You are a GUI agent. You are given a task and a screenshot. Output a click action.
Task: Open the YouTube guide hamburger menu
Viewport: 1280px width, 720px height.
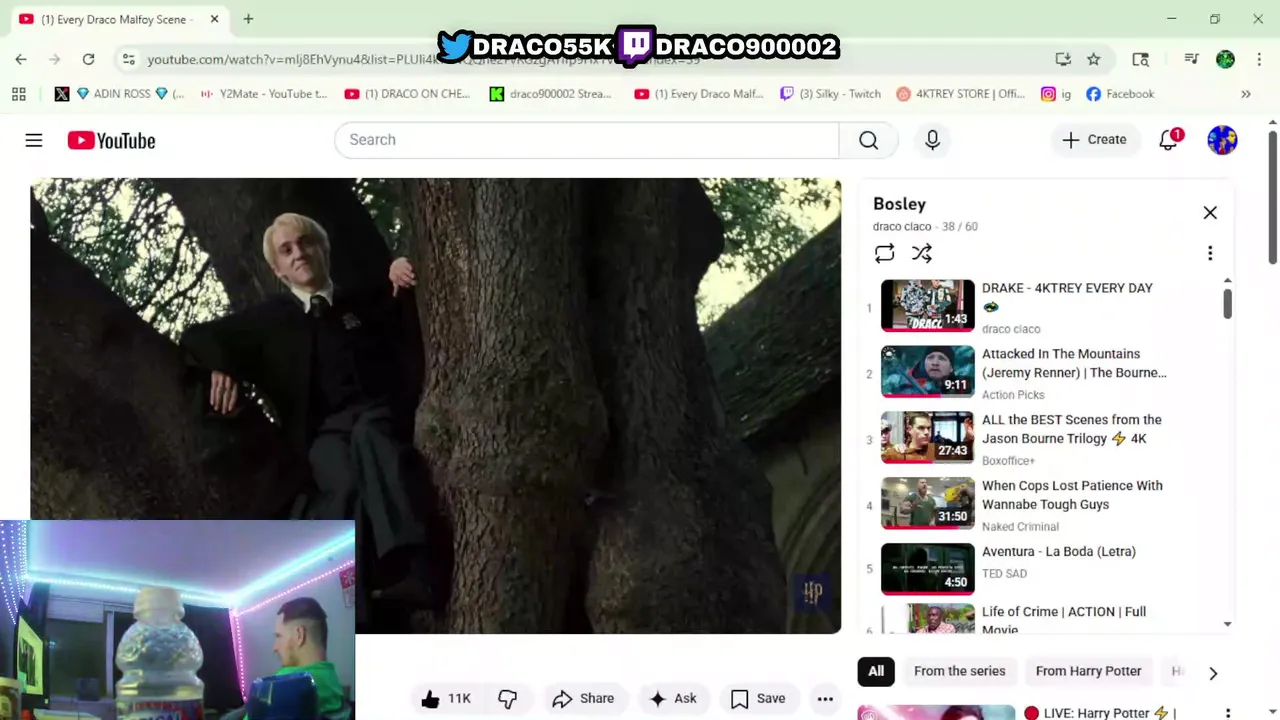[x=34, y=140]
